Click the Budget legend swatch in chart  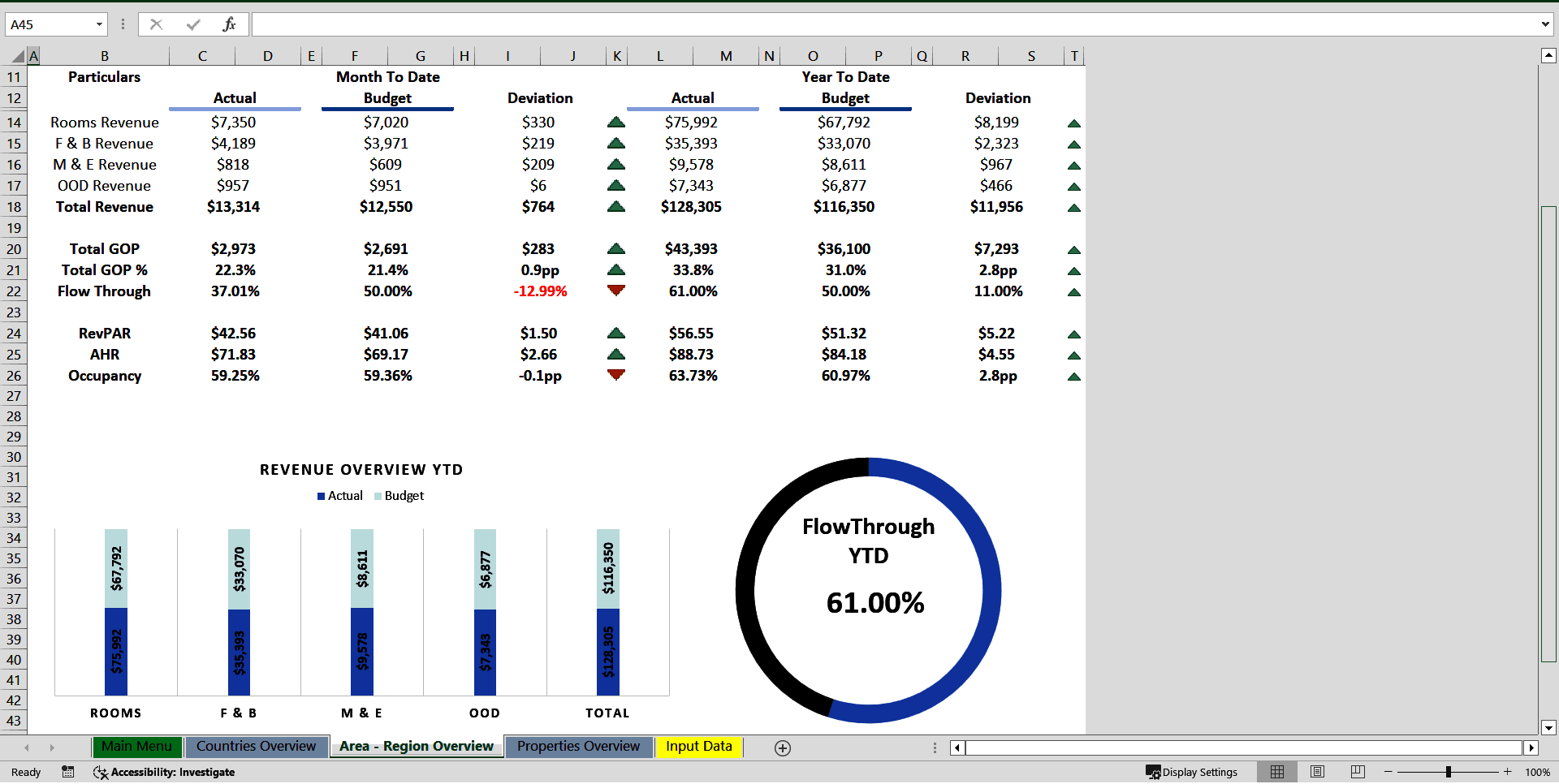click(378, 496)
